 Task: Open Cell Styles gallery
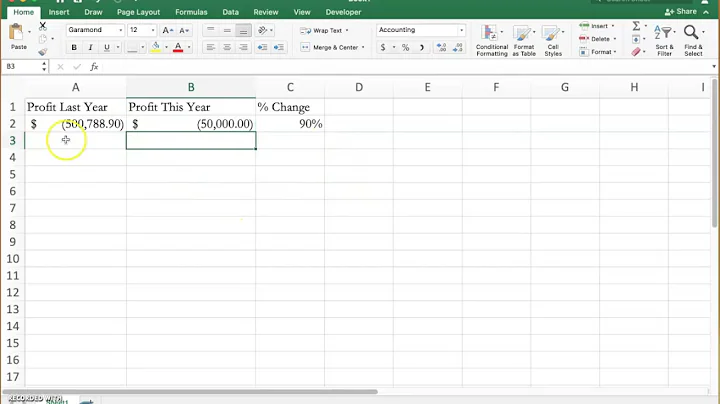(553, 40)
